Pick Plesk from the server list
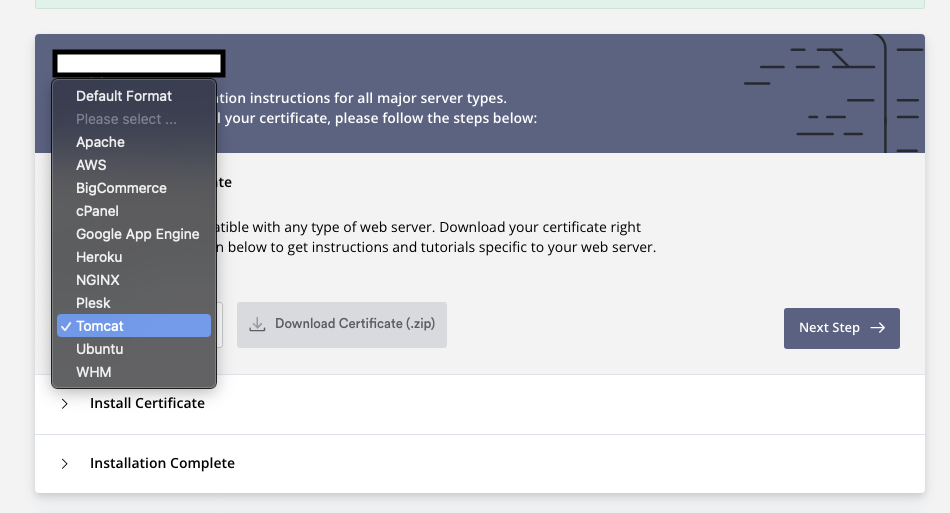Viewport: 950px width, 513px height. click(x=134, y=303)
